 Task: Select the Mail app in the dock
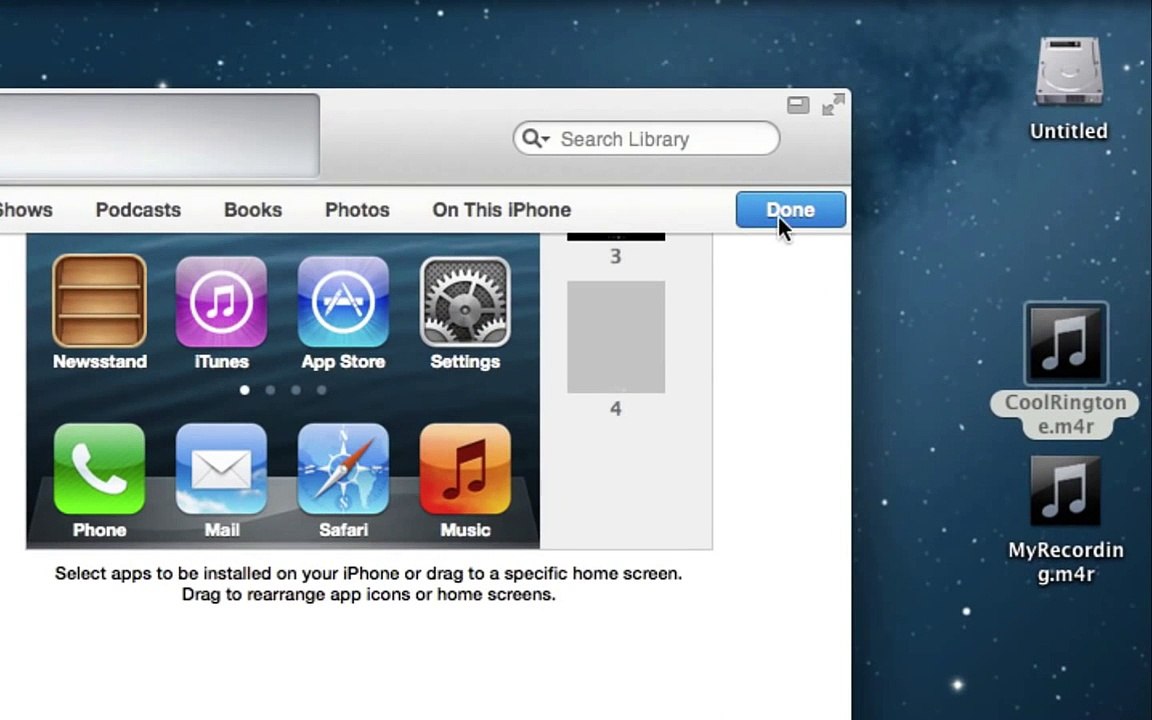tap(221, 469)
